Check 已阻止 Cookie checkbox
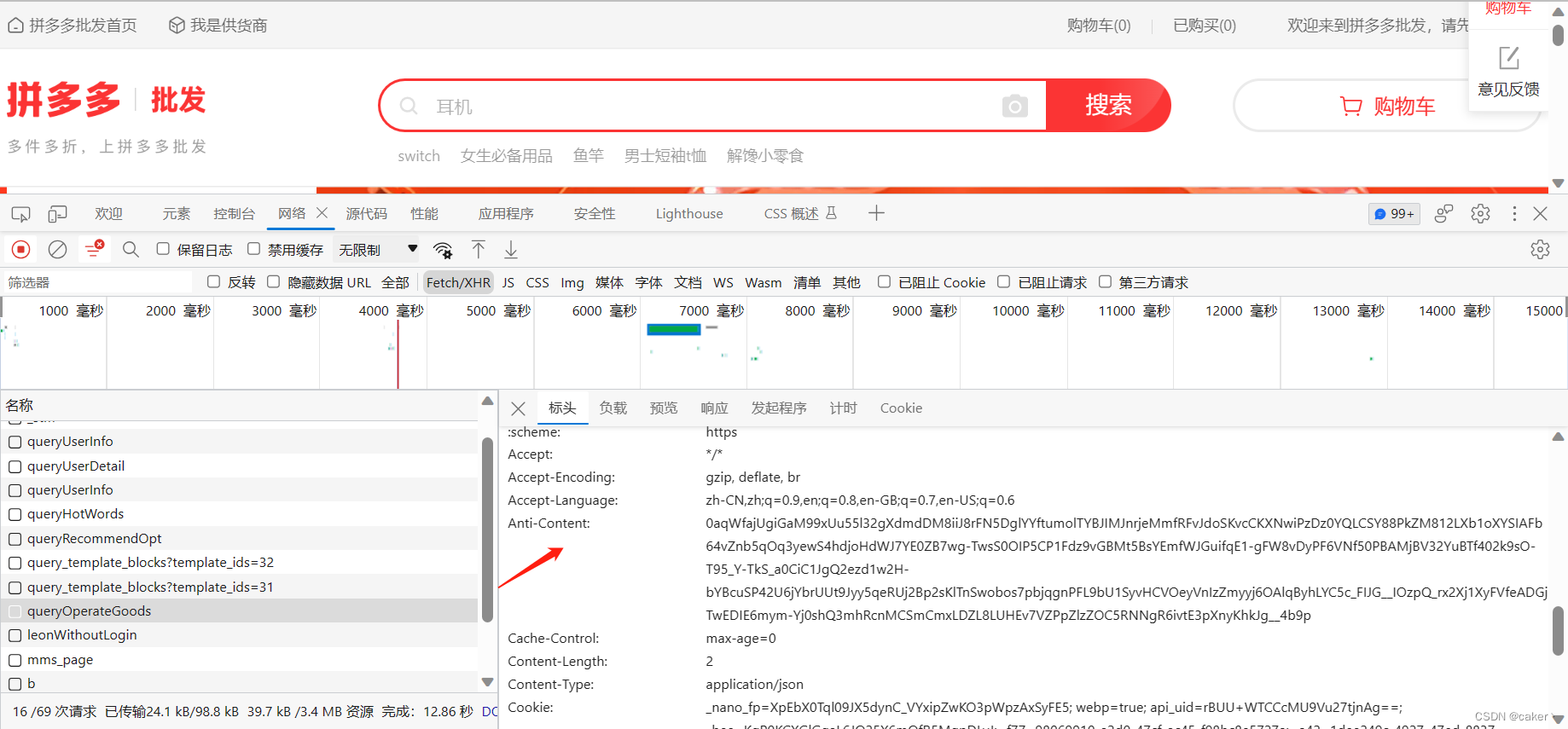 pos(884,281)
